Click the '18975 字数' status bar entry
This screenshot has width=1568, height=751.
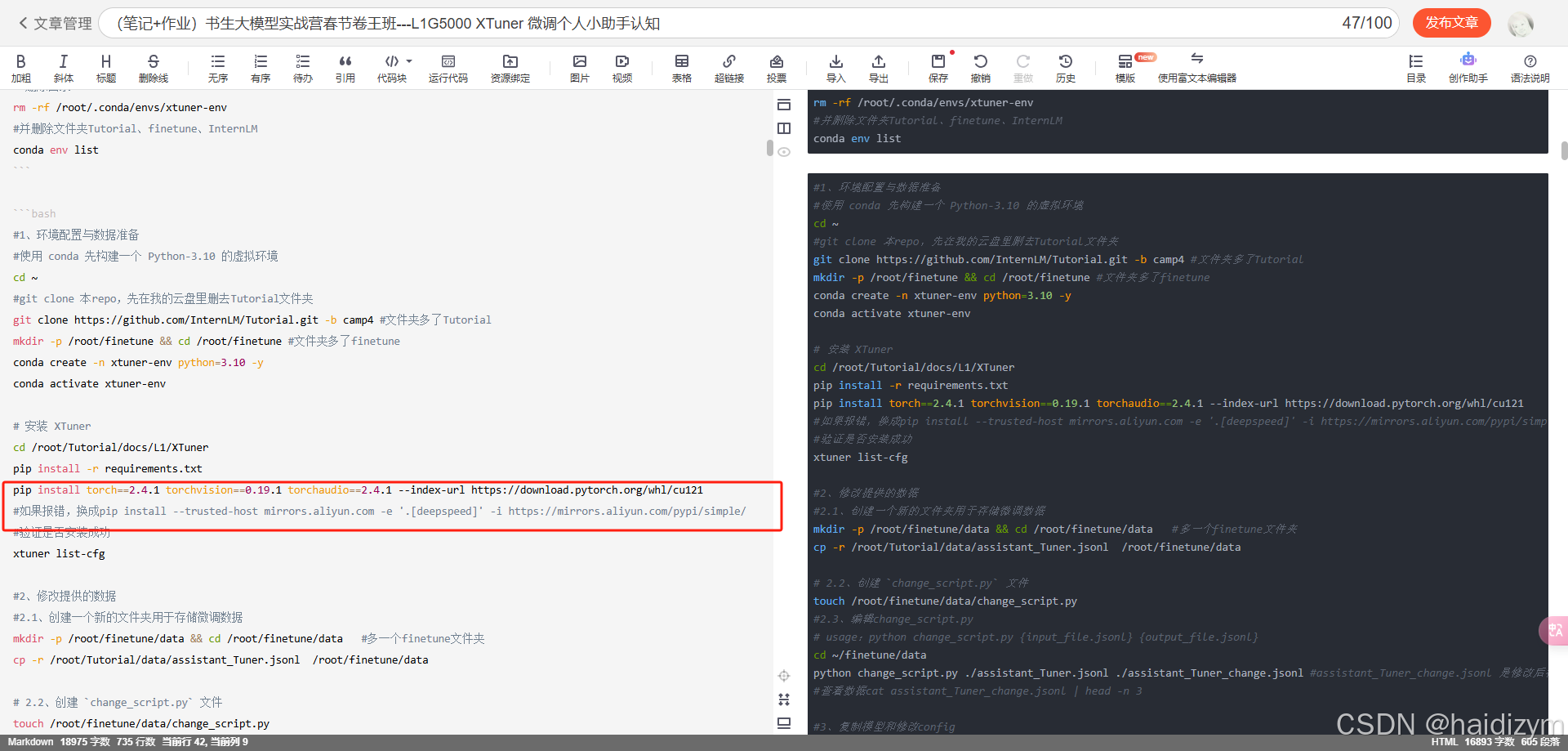[x=85, y=742]
